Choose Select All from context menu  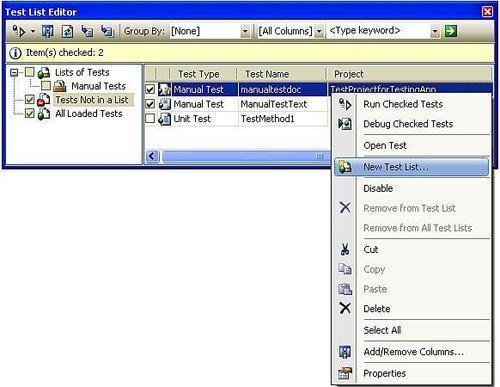[412, 330]
